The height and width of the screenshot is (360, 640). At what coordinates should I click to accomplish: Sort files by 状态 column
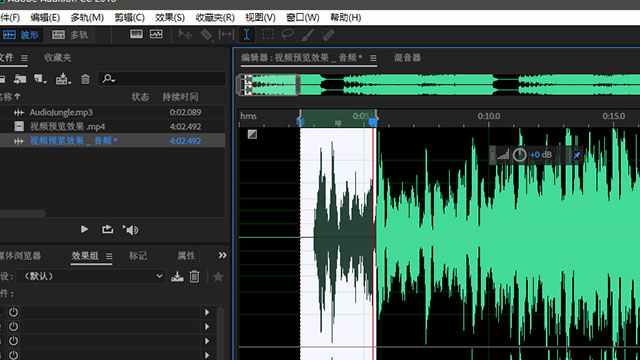140,97
